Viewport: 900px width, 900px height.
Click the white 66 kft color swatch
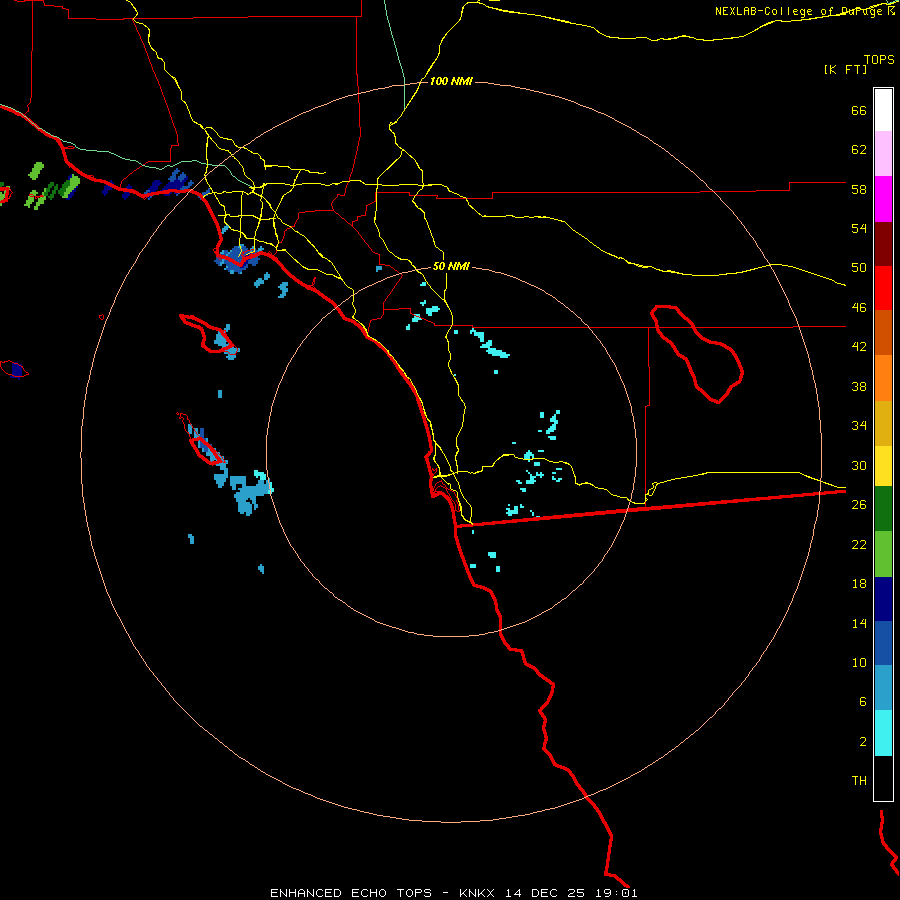[x=883, y=110]
